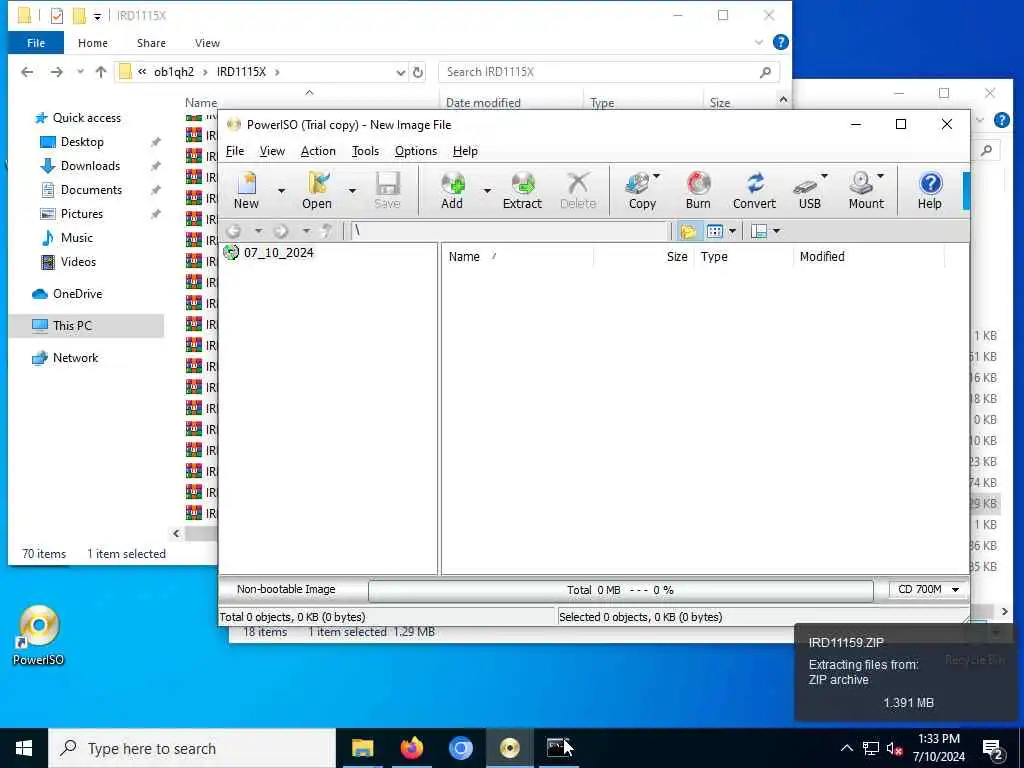This screenshot has width=1024, height=768.
Task: Open the Tools menu
Action: pos(365,151)
